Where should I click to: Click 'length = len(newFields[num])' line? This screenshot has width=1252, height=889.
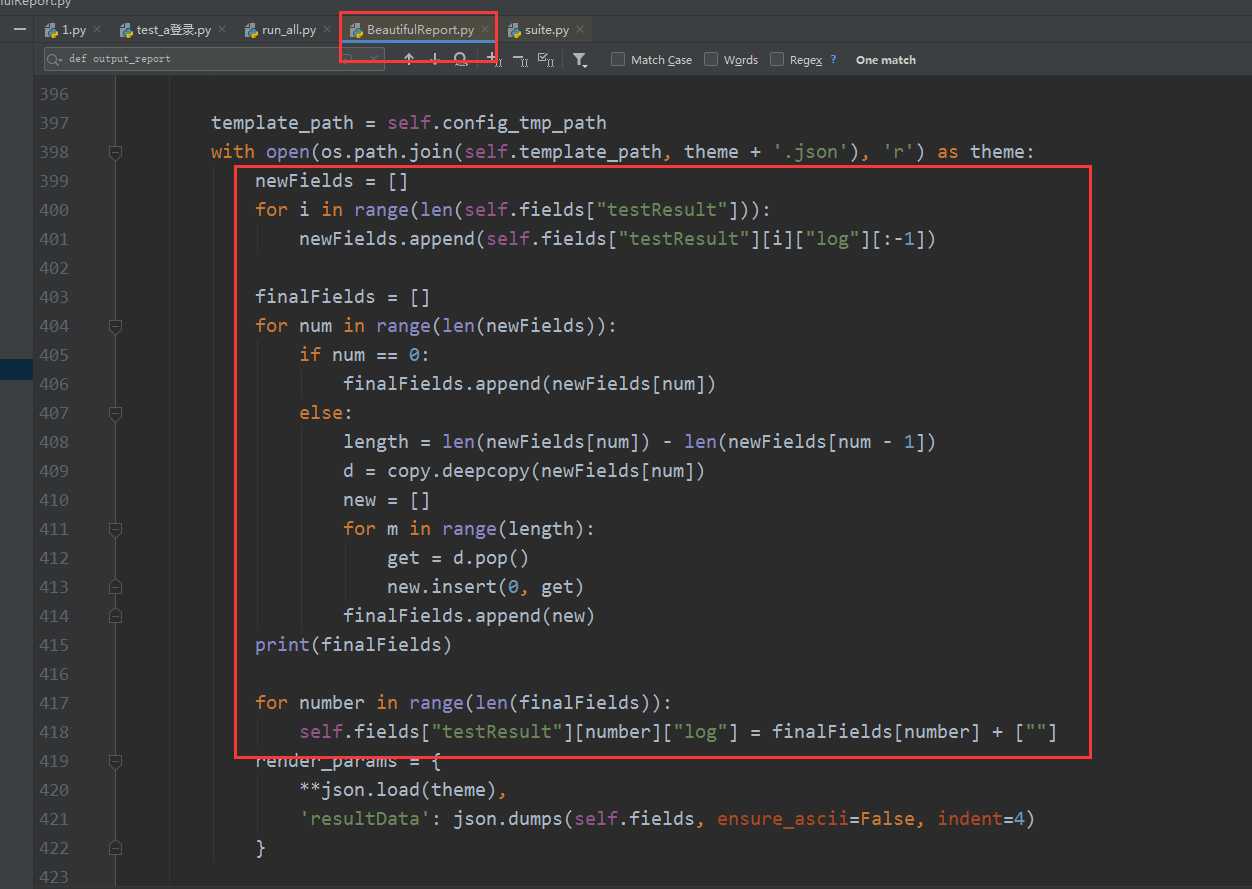click(x=640, y=442)
